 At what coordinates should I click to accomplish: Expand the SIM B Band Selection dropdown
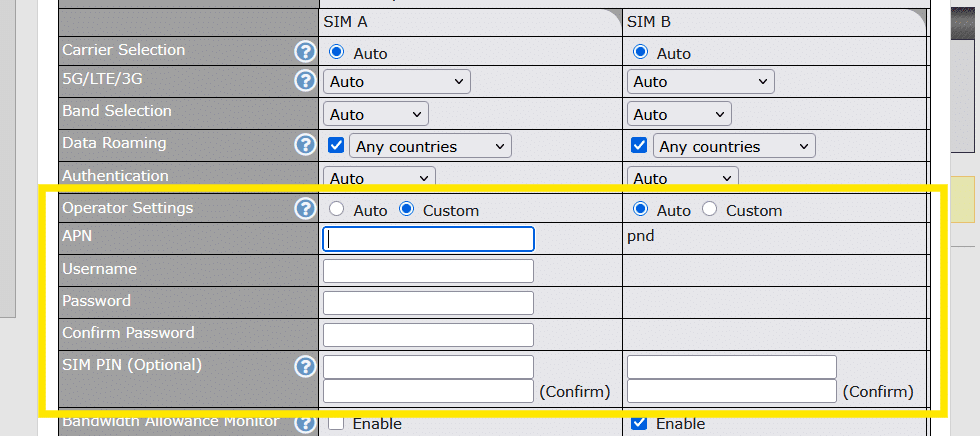[x=679, y=114]
